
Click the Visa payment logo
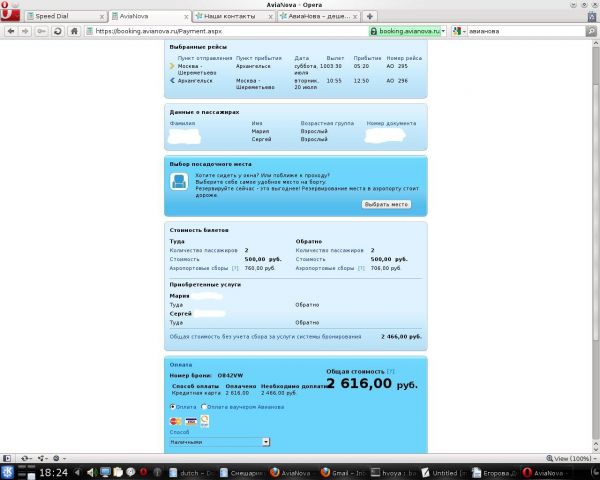[191, 421]
